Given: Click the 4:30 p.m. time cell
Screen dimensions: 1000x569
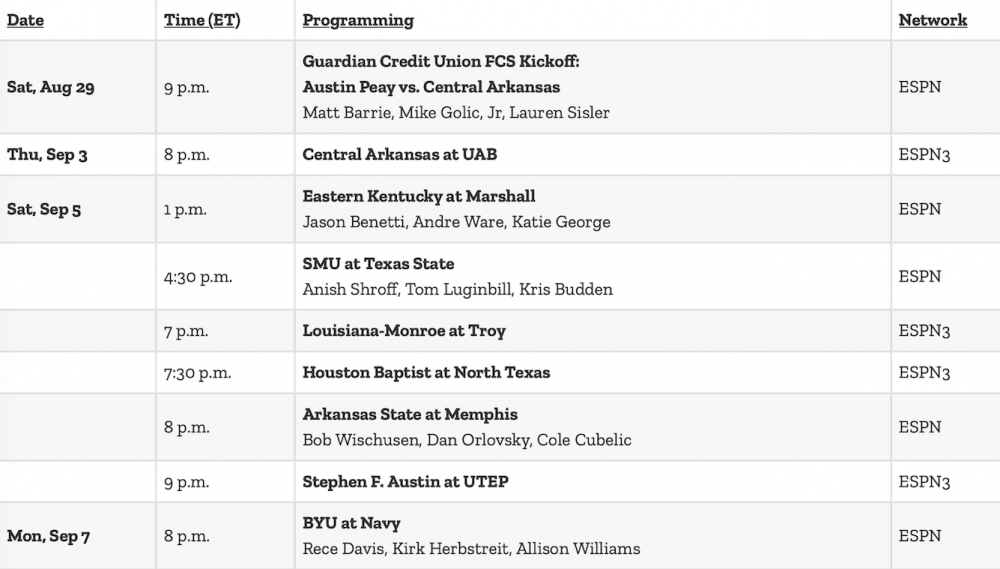Looking at the screenshot, I should 198,277.
